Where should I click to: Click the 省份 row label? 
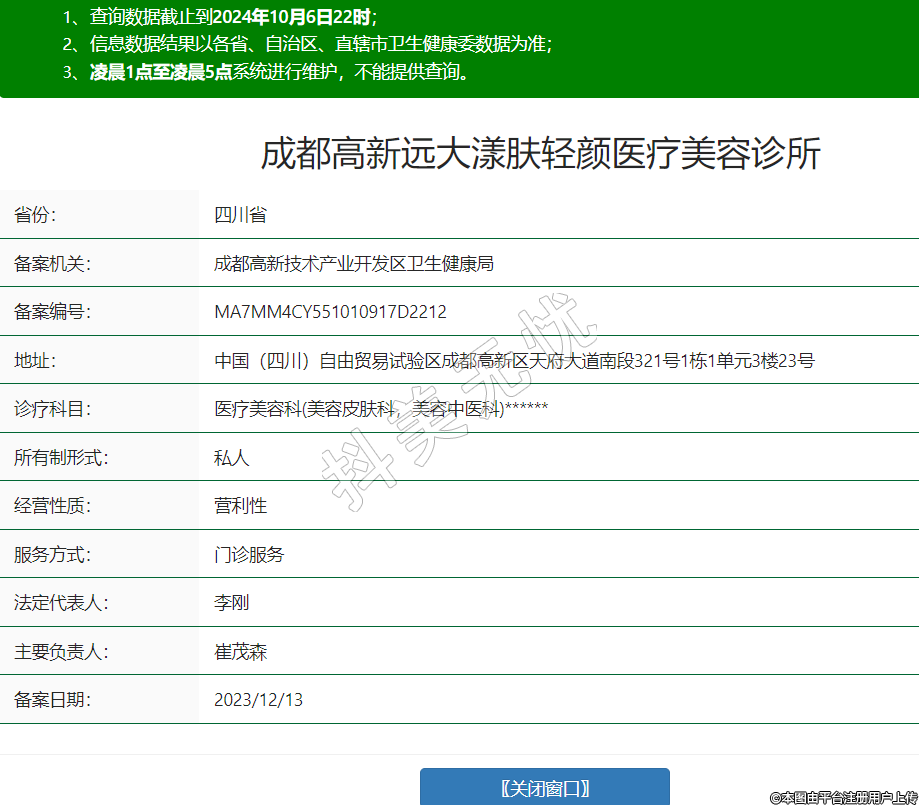pyautogui.click(x=35, y=215)
